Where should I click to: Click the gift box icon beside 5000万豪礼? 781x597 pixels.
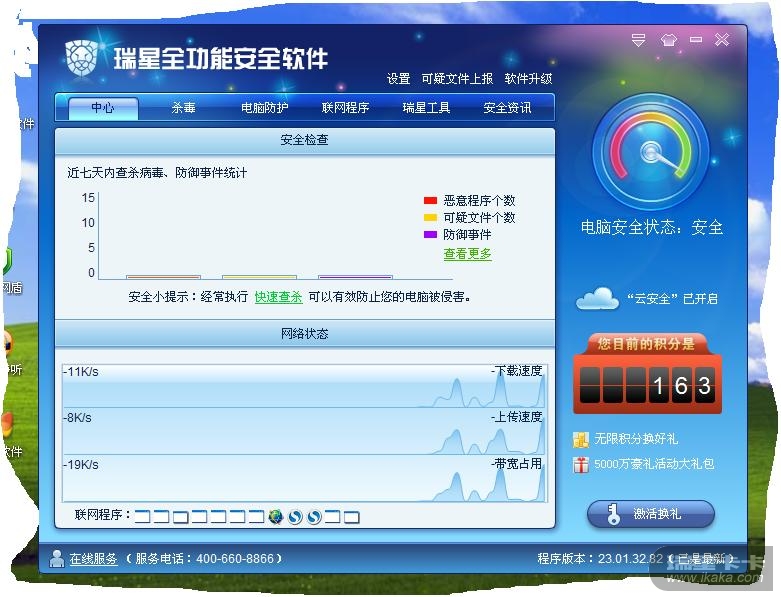click(x=581, y=465)
